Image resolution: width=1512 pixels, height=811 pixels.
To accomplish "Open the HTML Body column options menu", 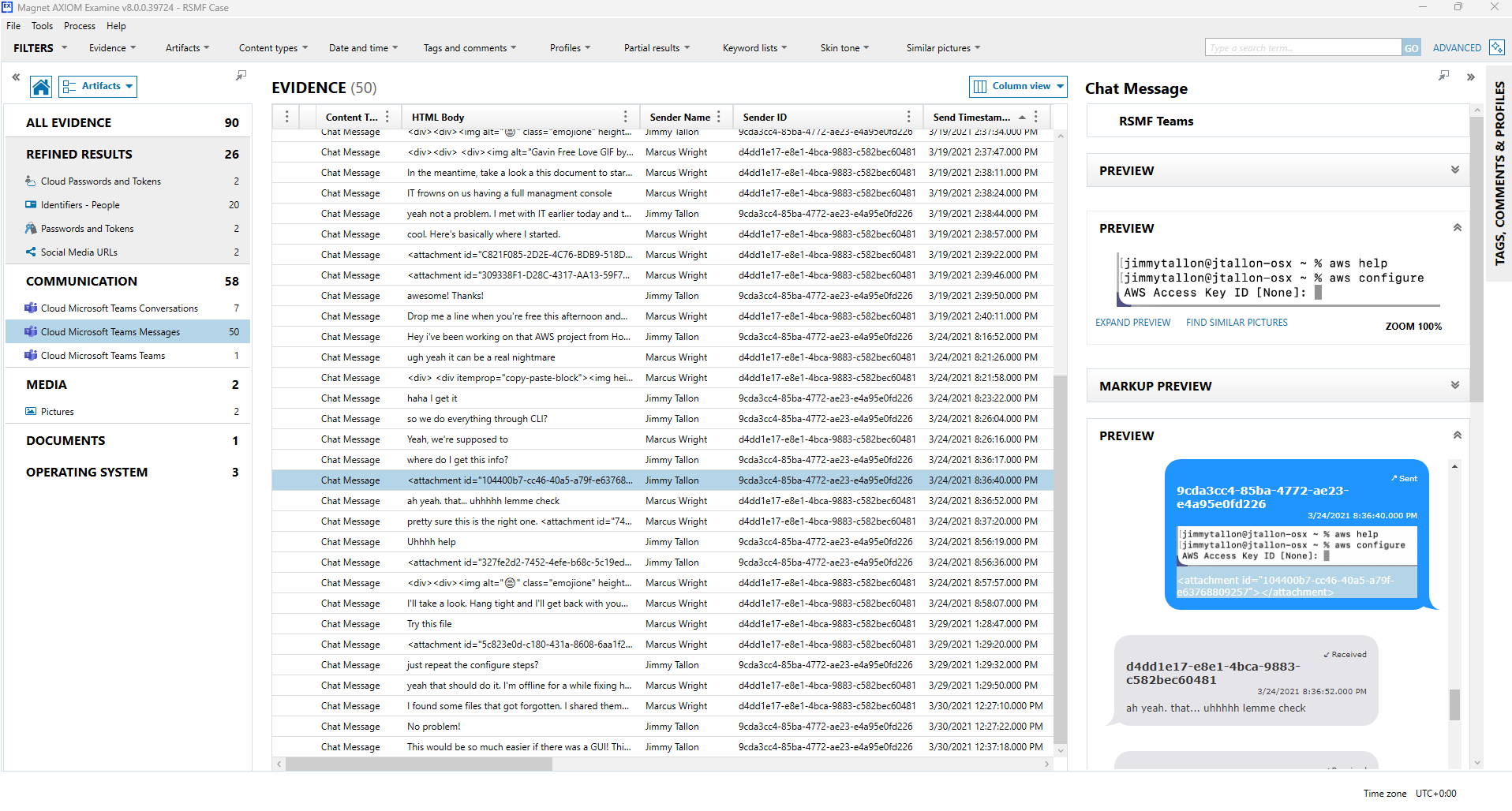I will pos(625,117).
